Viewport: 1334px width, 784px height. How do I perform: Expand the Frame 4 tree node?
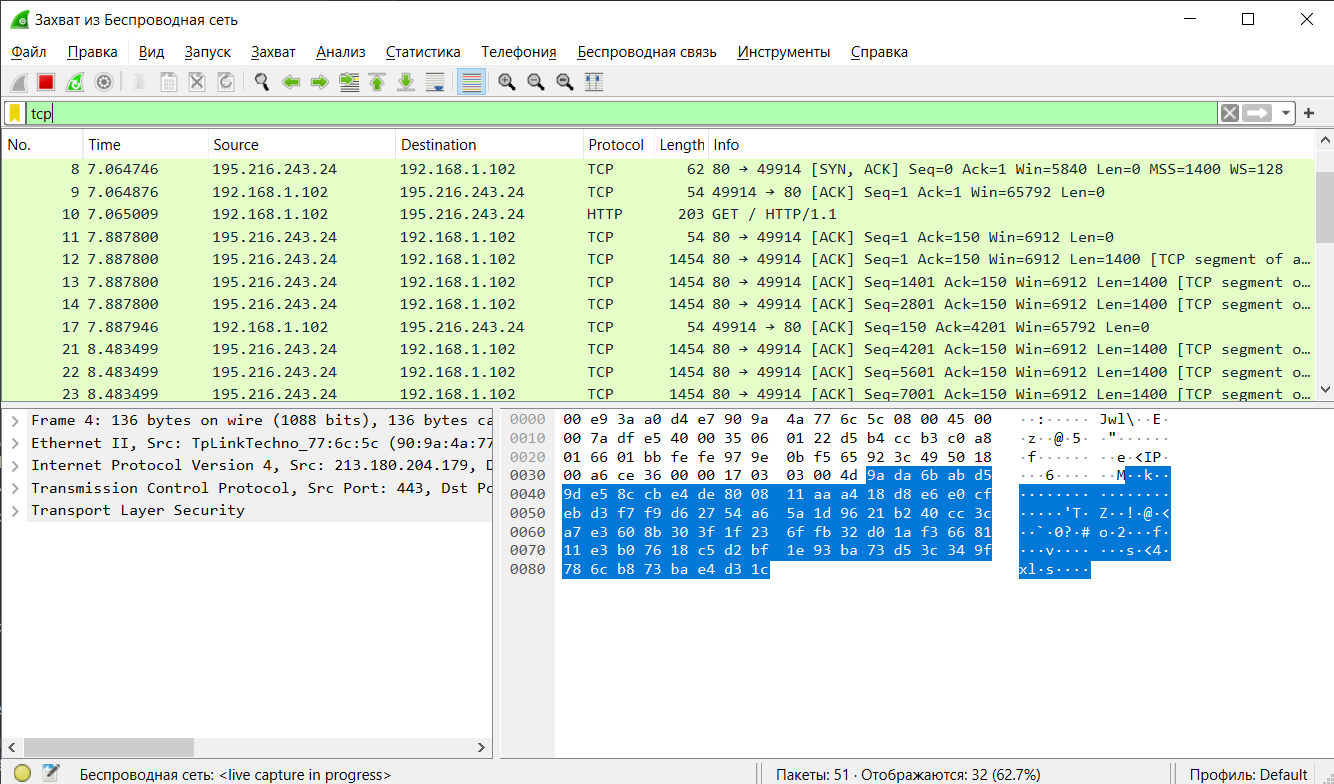coord(14,420)
